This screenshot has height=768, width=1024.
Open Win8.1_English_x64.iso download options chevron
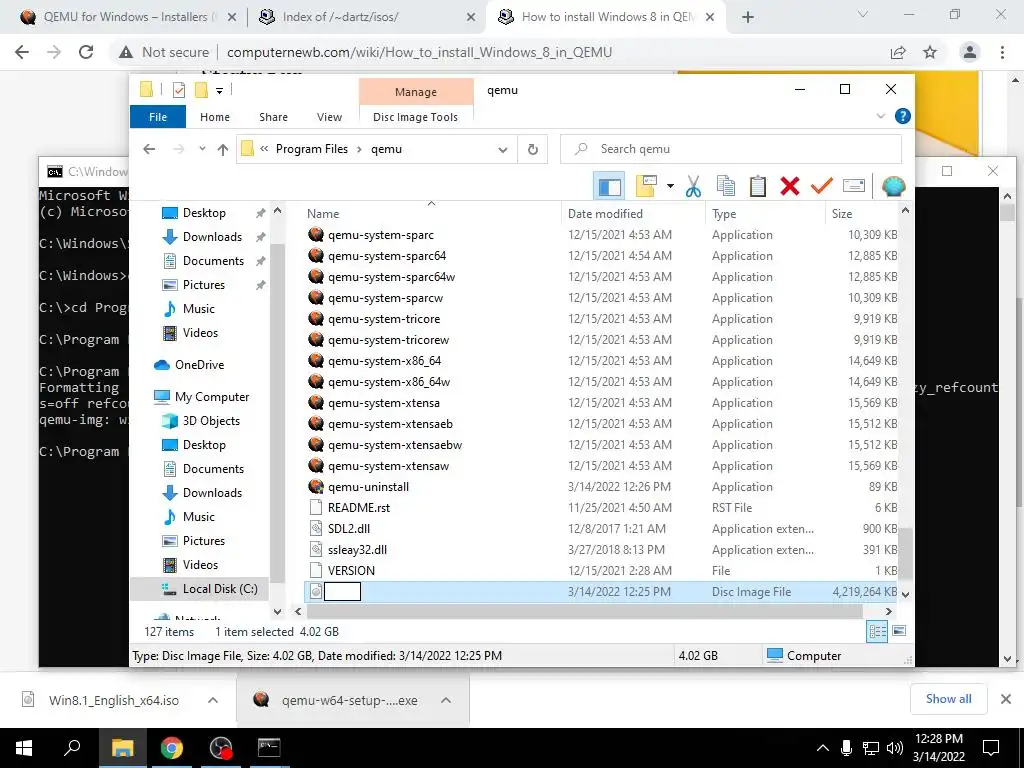pyautogui.click(x=213, y=700)
